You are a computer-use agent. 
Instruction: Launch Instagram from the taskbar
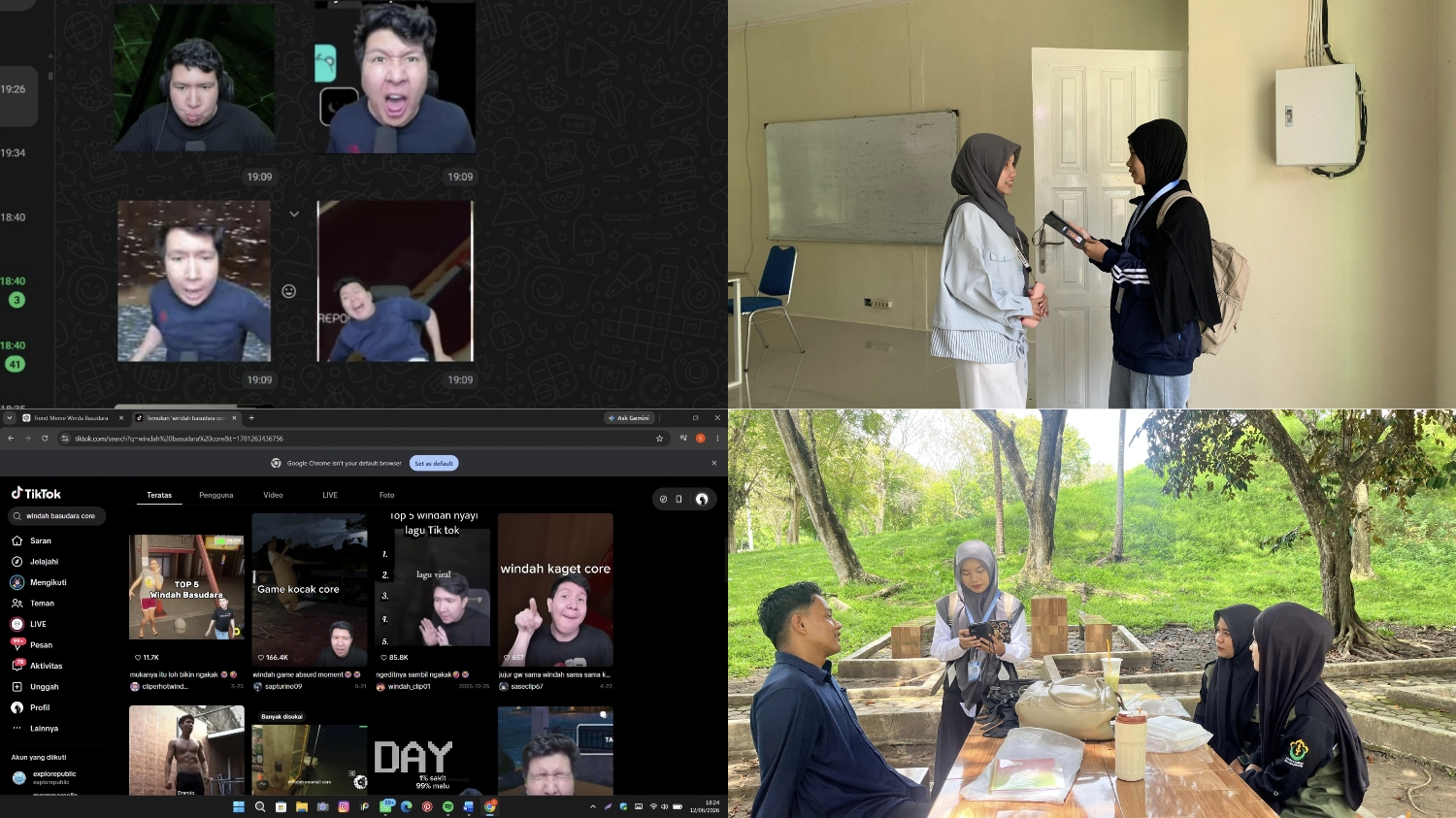click(x=344, y=806)
